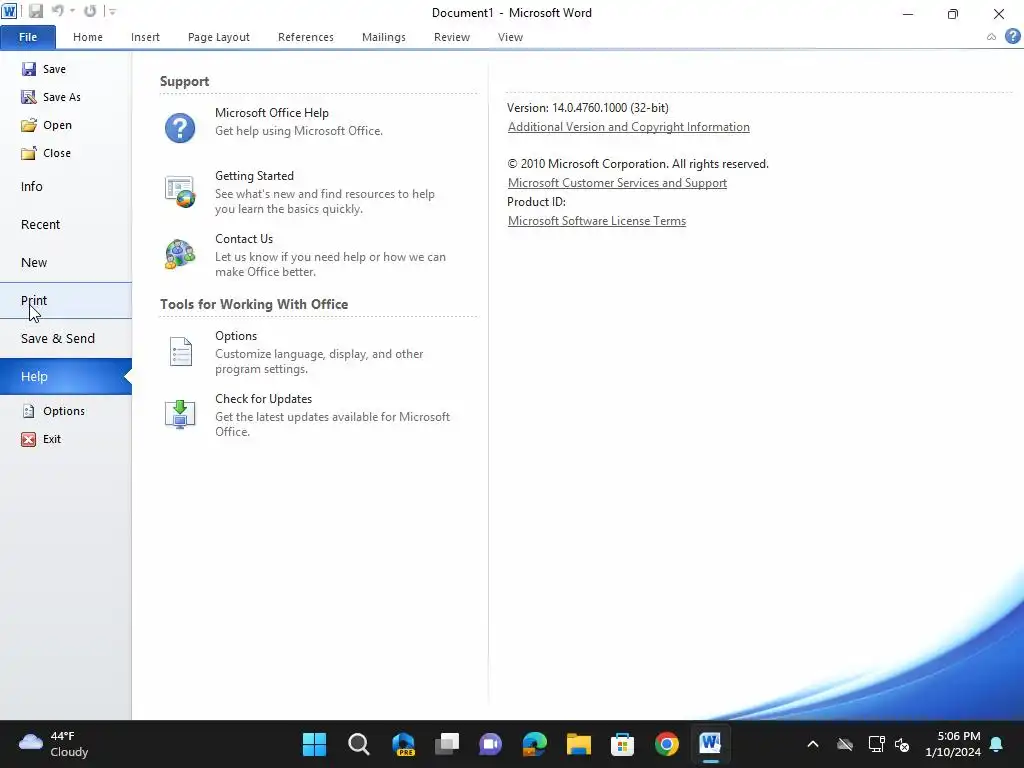The height and width of the screenshot is (768, 1024).
Task: Click the version number text
Action: coord(588,108)
